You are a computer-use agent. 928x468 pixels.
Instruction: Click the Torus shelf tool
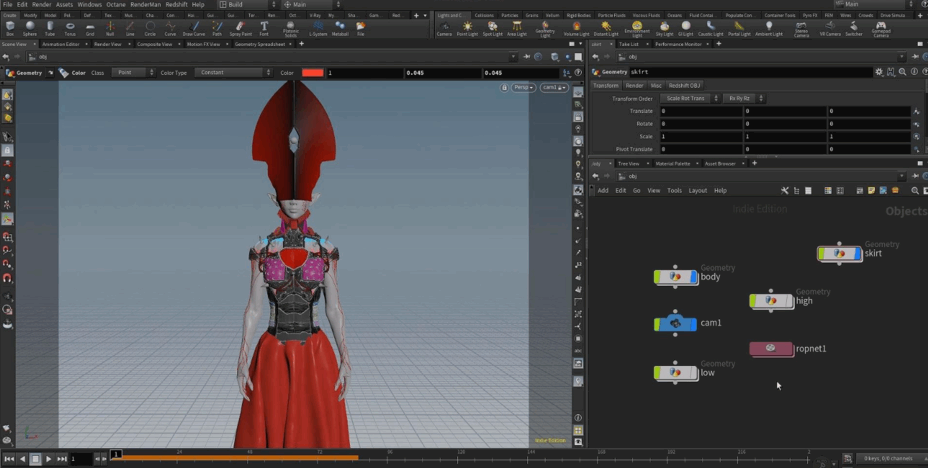(x=70, y=27)
